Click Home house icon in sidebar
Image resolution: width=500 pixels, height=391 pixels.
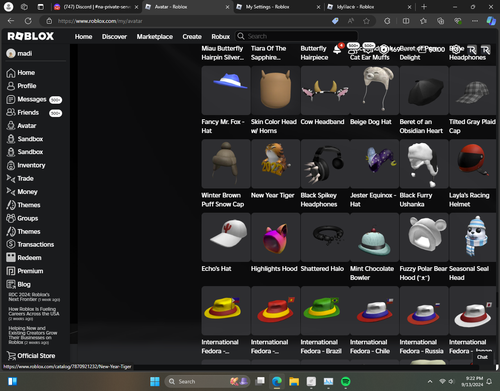[x=11, y=73]
